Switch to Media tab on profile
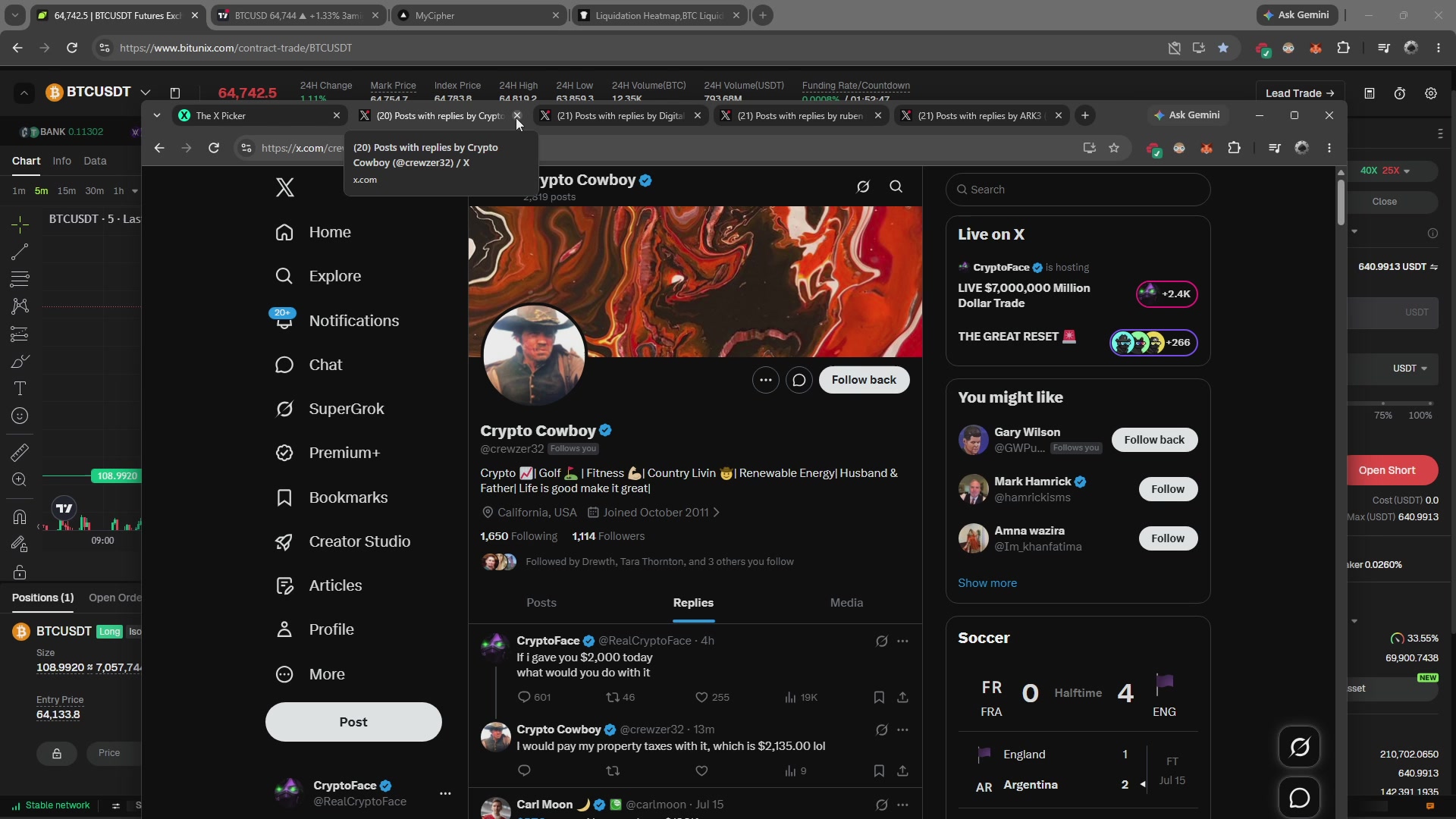The height and width of the screenshot is (819, 1456). pyautogui.click(x=846, y=603)
